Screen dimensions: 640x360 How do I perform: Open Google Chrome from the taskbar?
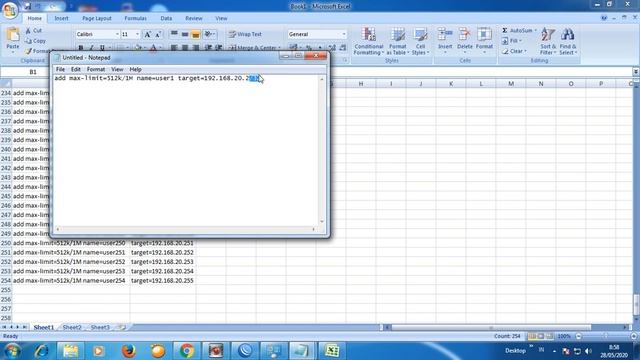[187, 351]
